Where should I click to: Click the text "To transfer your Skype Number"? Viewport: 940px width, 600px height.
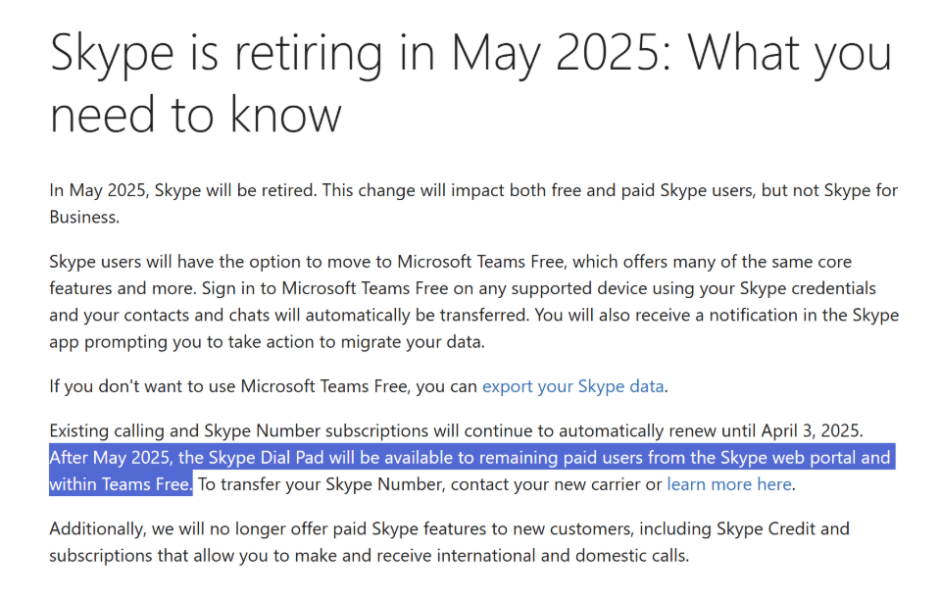pos(320,484)
